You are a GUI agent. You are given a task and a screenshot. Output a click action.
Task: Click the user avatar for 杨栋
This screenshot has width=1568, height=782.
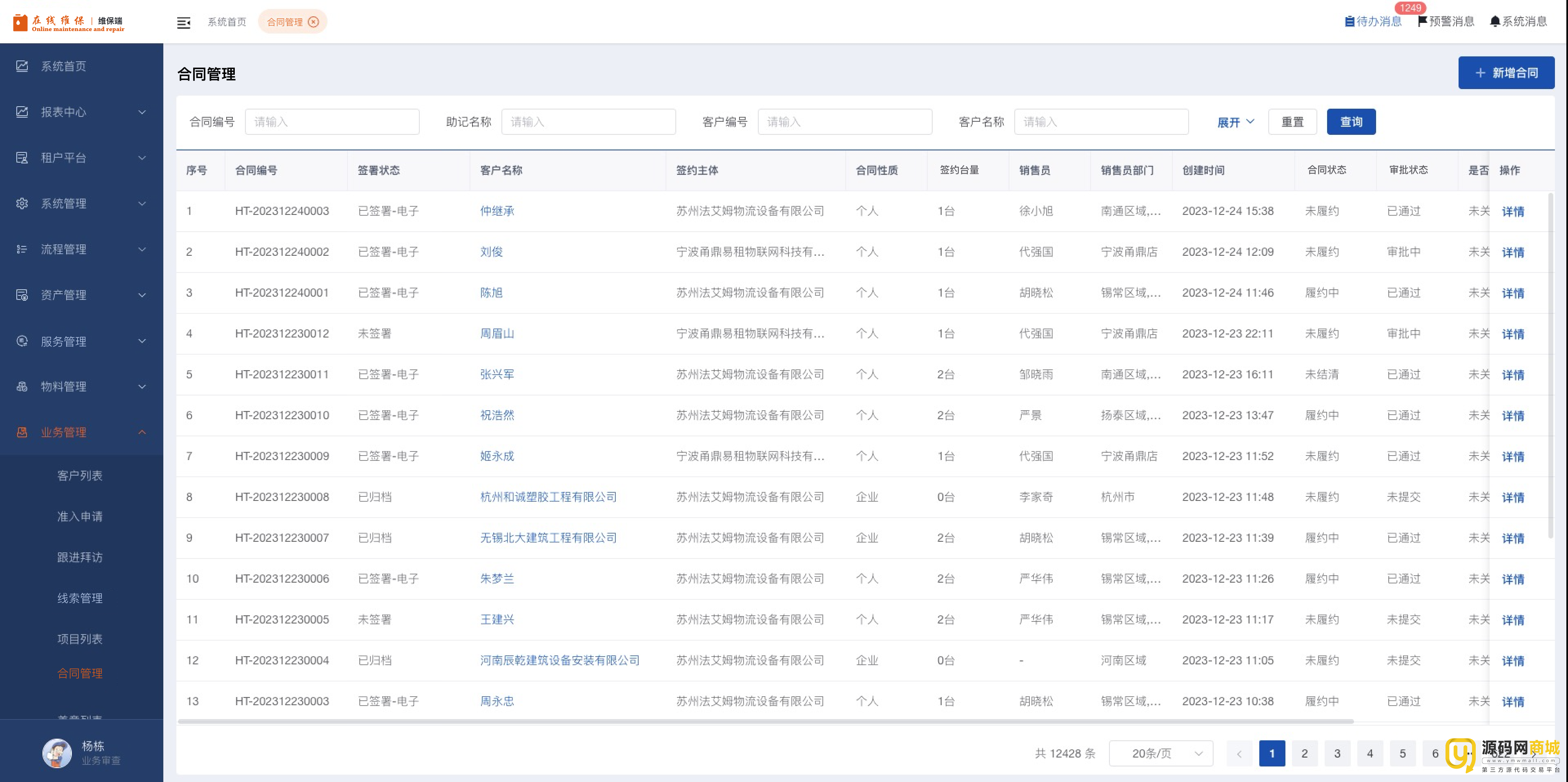57,753
